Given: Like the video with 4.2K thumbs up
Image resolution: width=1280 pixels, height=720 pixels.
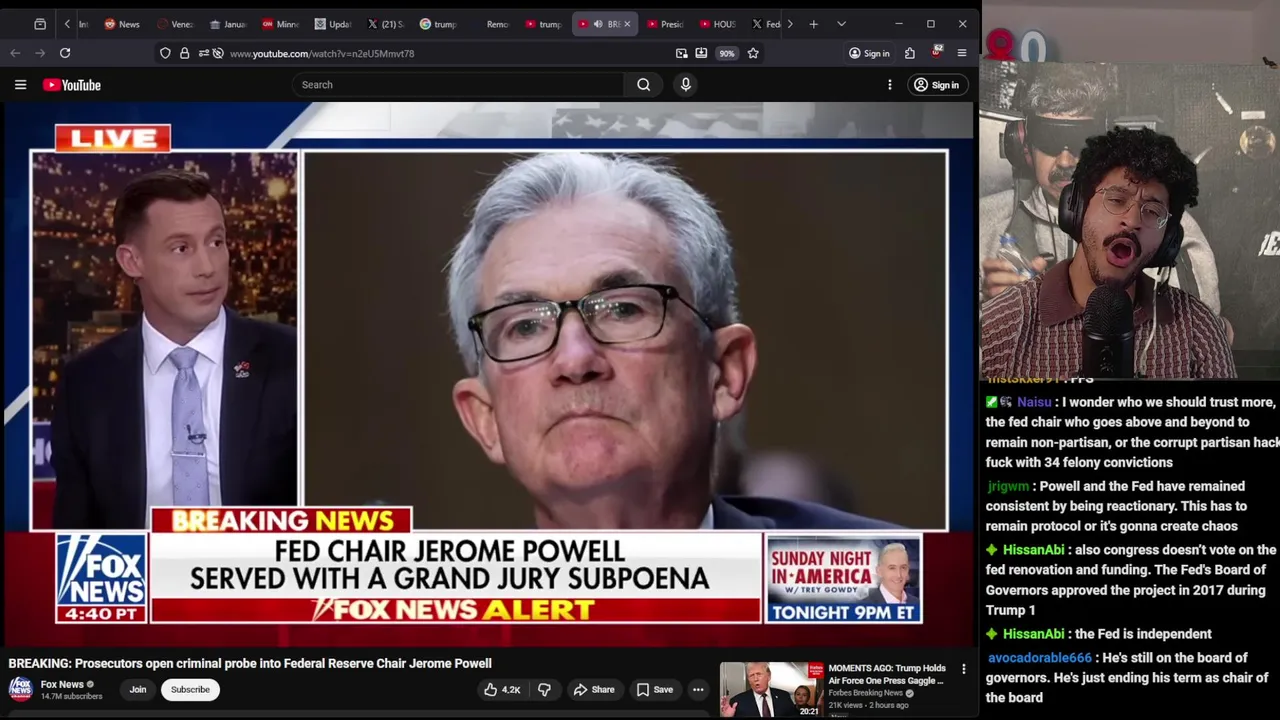Looking at the screenshot, I should (503, 689).
